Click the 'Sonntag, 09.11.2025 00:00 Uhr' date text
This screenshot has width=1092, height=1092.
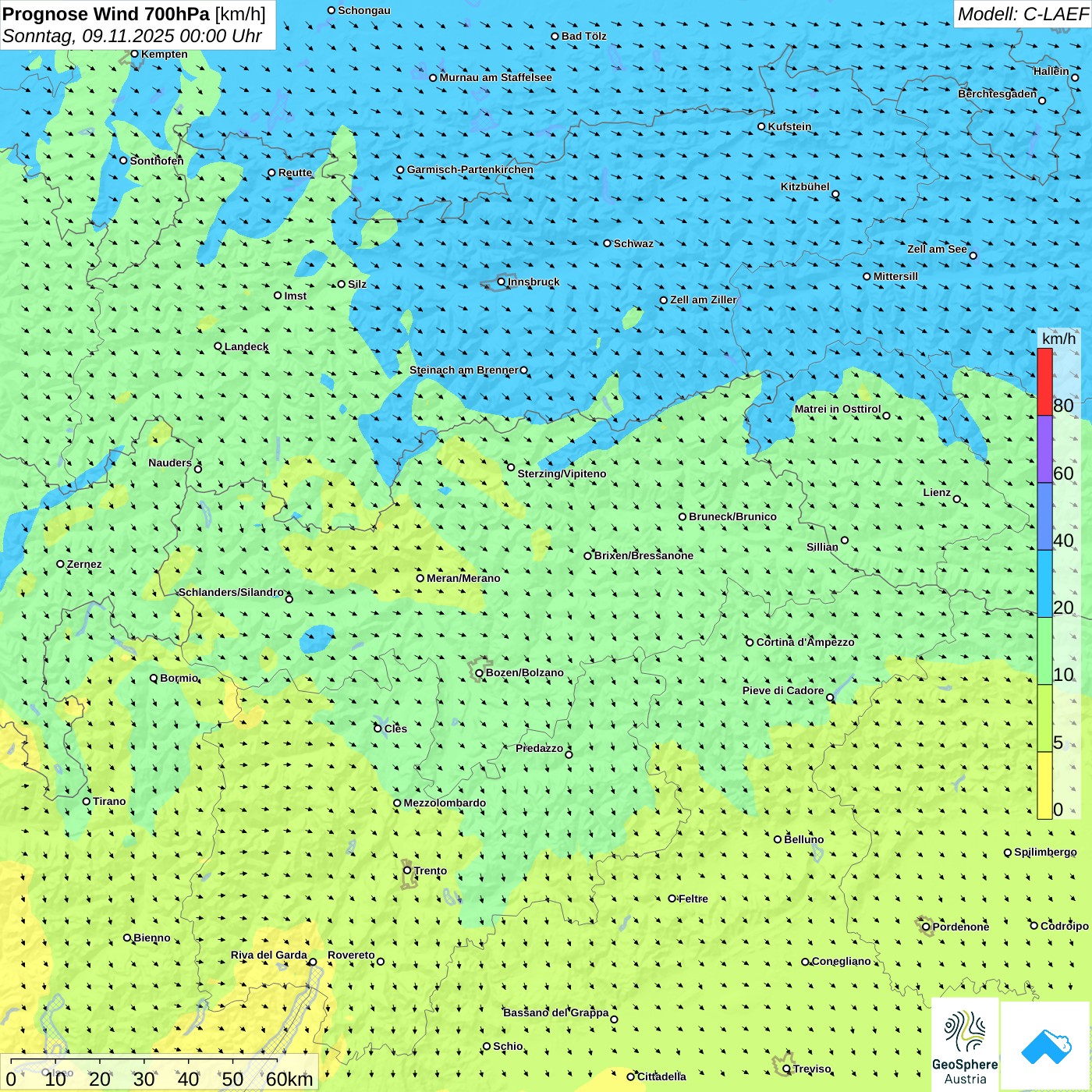(132, 36)
